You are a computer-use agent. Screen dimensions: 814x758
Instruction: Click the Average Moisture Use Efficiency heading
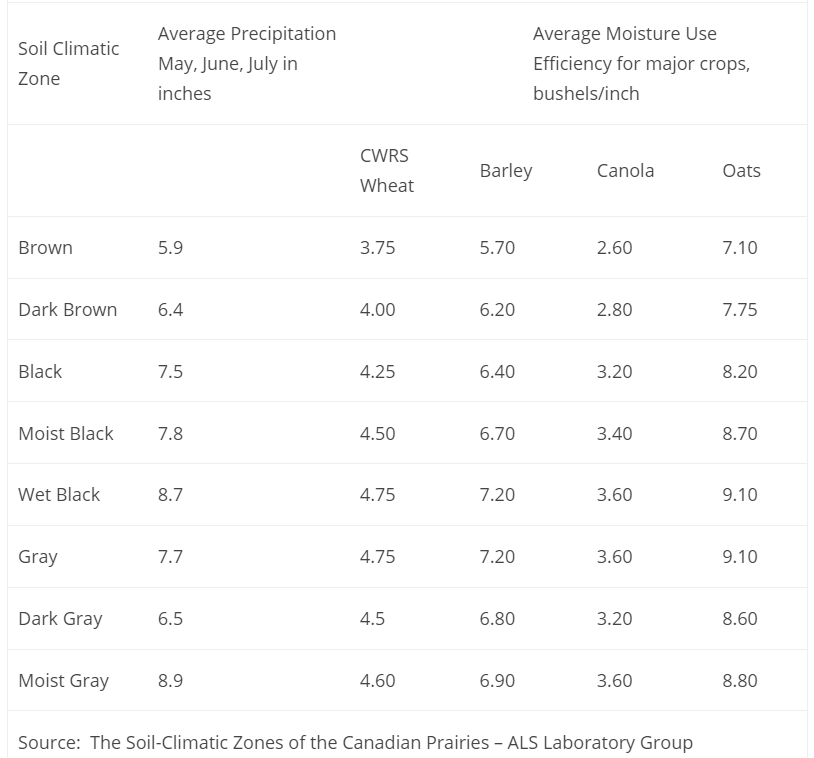[641, 63]
